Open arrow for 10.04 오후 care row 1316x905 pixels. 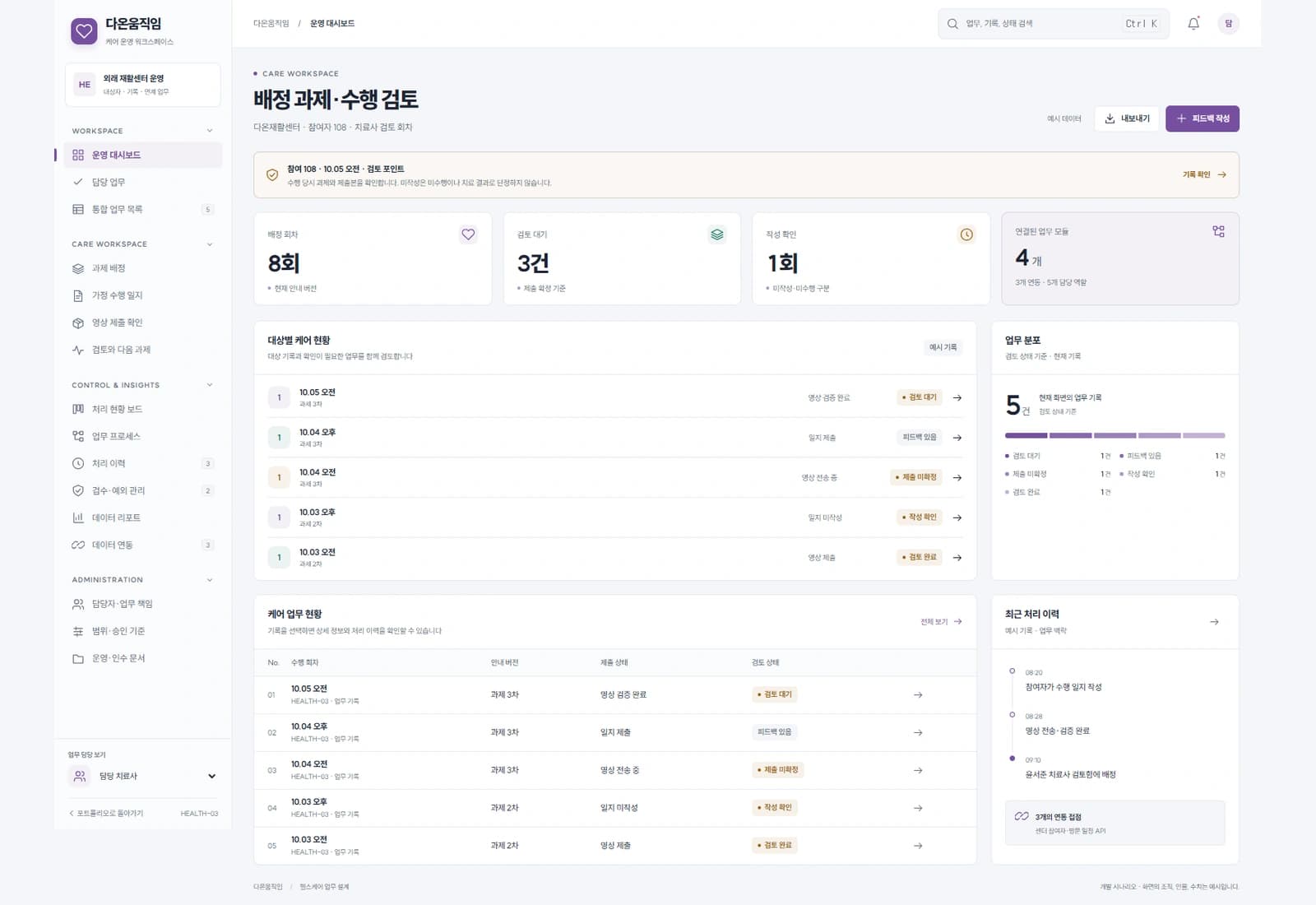tap(957, 438)
